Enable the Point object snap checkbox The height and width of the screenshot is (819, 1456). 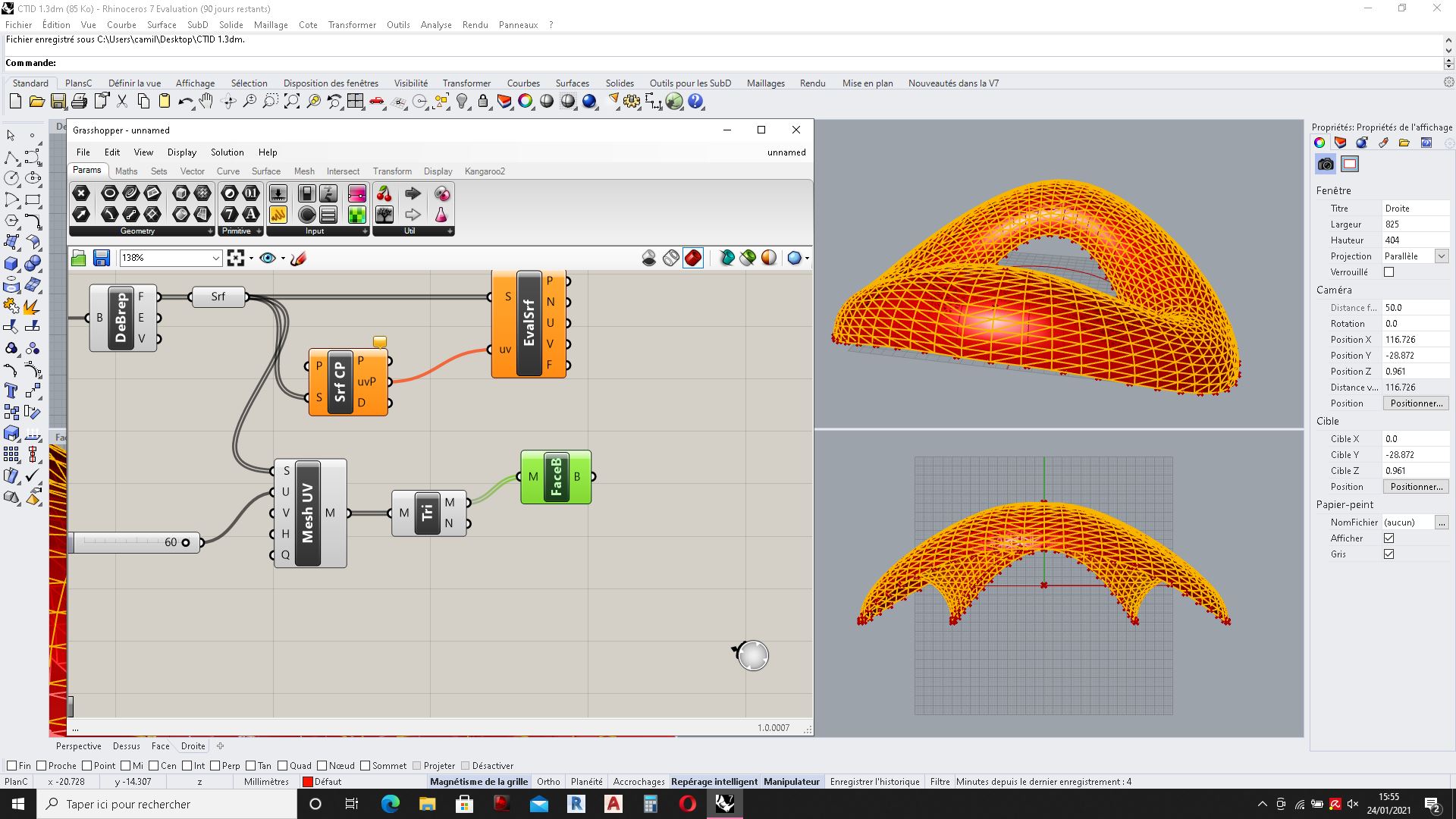coord(86,765)
